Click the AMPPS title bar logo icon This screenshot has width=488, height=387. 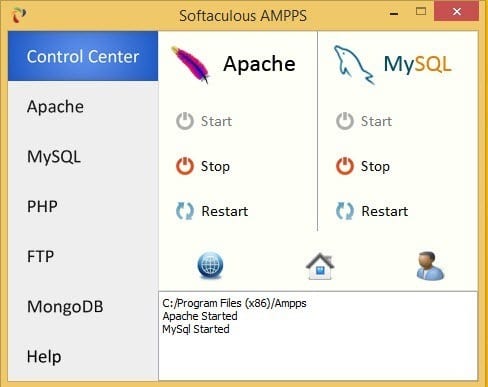19,15
